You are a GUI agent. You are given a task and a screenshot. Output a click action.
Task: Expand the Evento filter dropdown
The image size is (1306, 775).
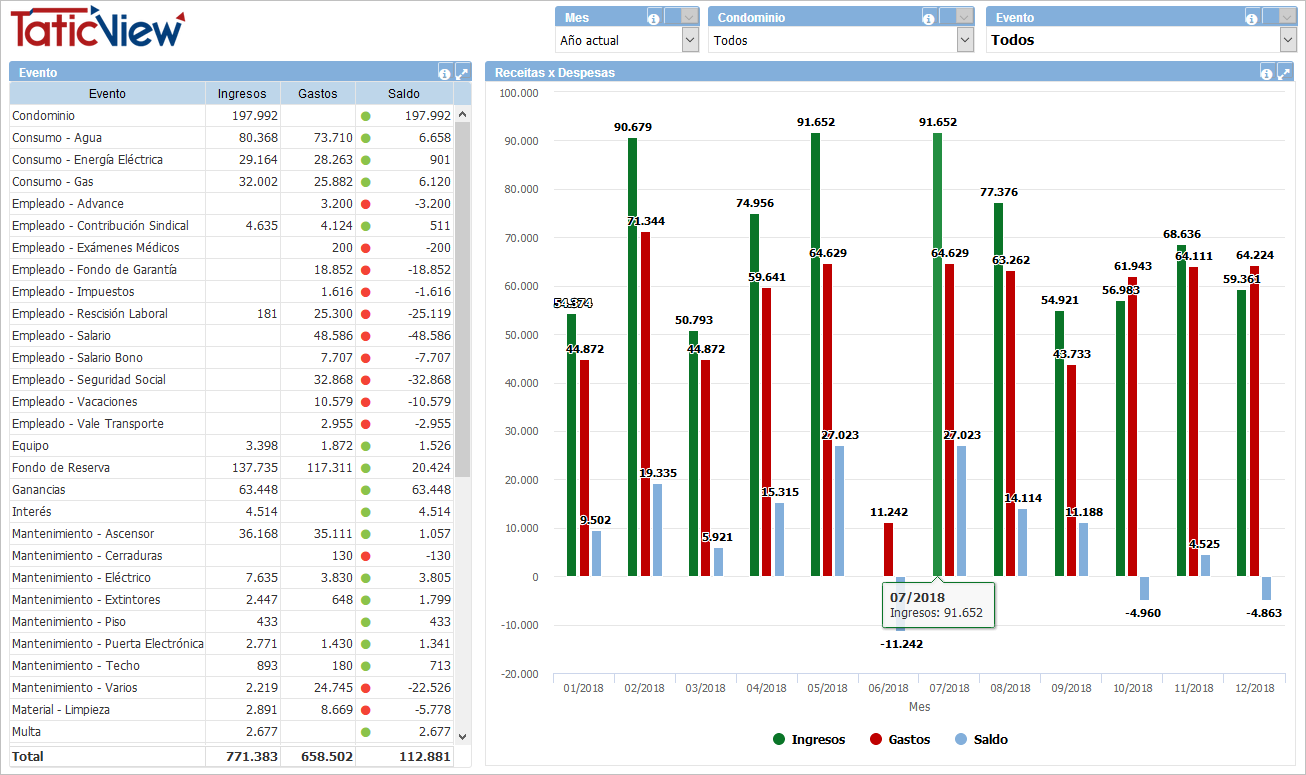tap(1288, 40)
